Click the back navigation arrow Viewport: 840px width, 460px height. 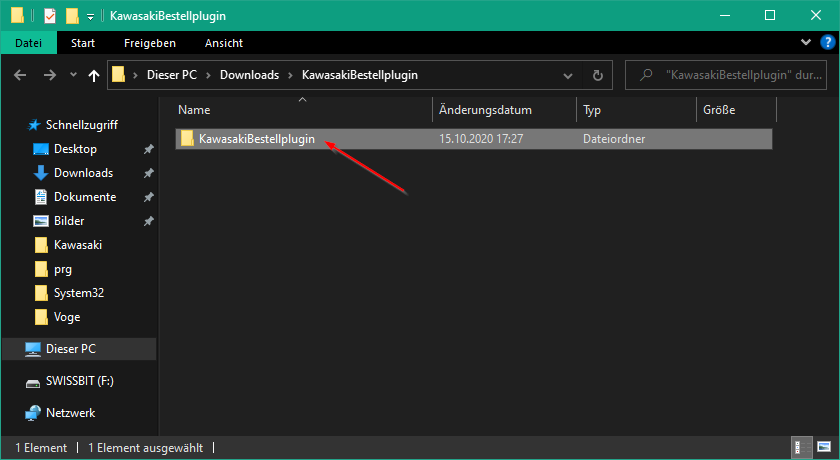(x=20, y=75)
